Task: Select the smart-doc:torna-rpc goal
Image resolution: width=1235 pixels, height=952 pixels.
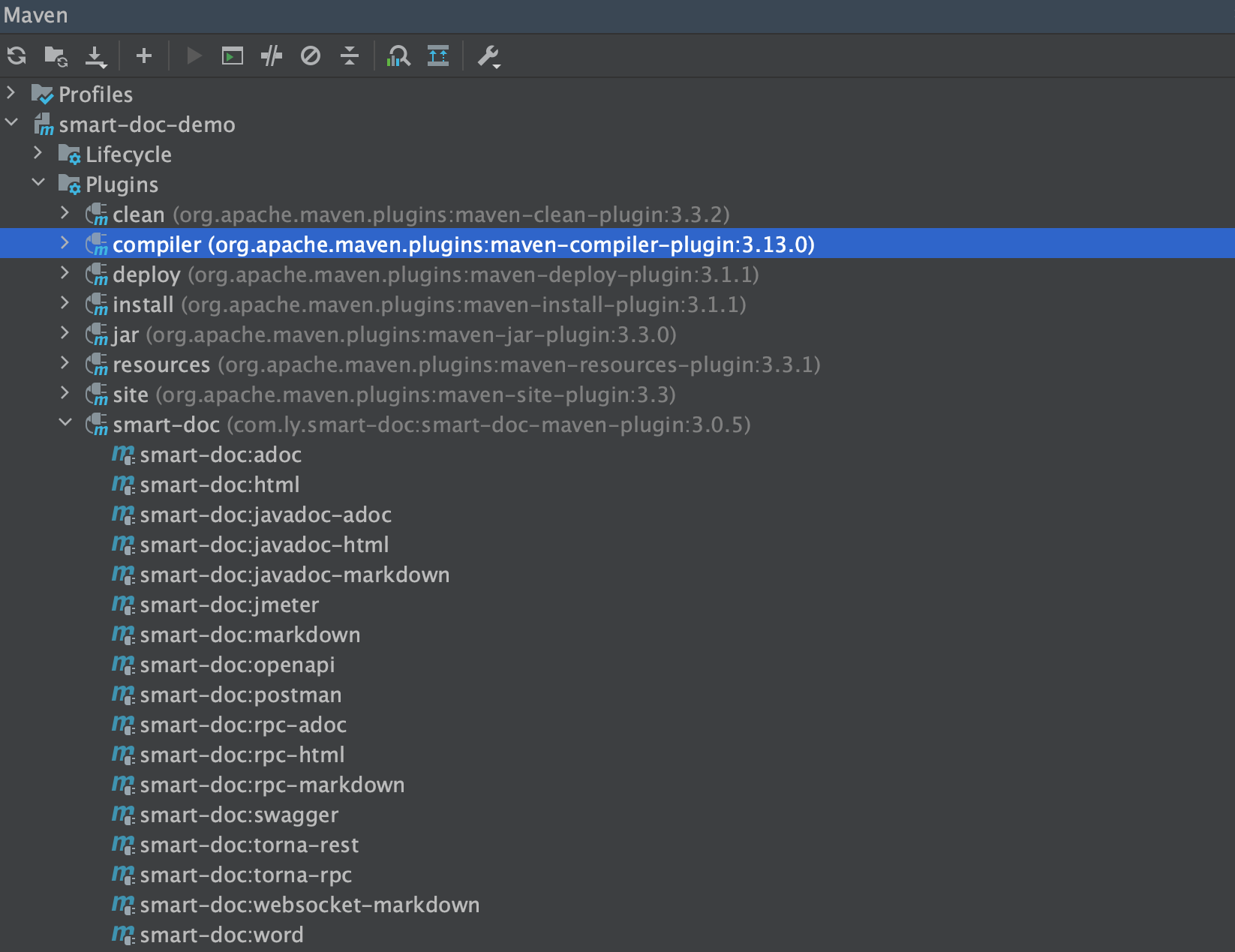Action: pyautogui.click(x=617, y=874)
